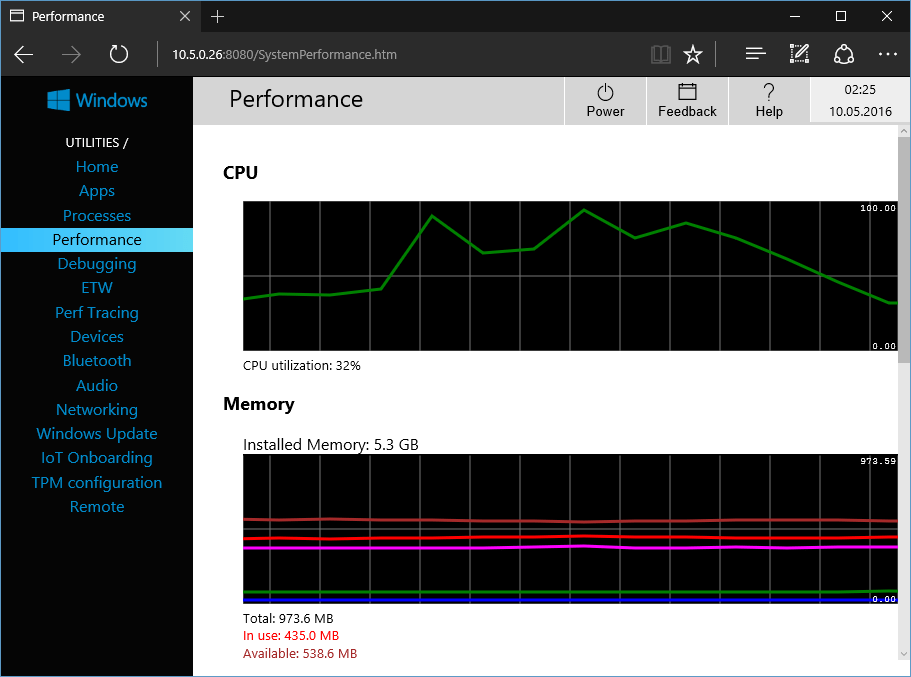Make a Web Note icon
Viewport: 911px width, 677px height.
point(799,54)
